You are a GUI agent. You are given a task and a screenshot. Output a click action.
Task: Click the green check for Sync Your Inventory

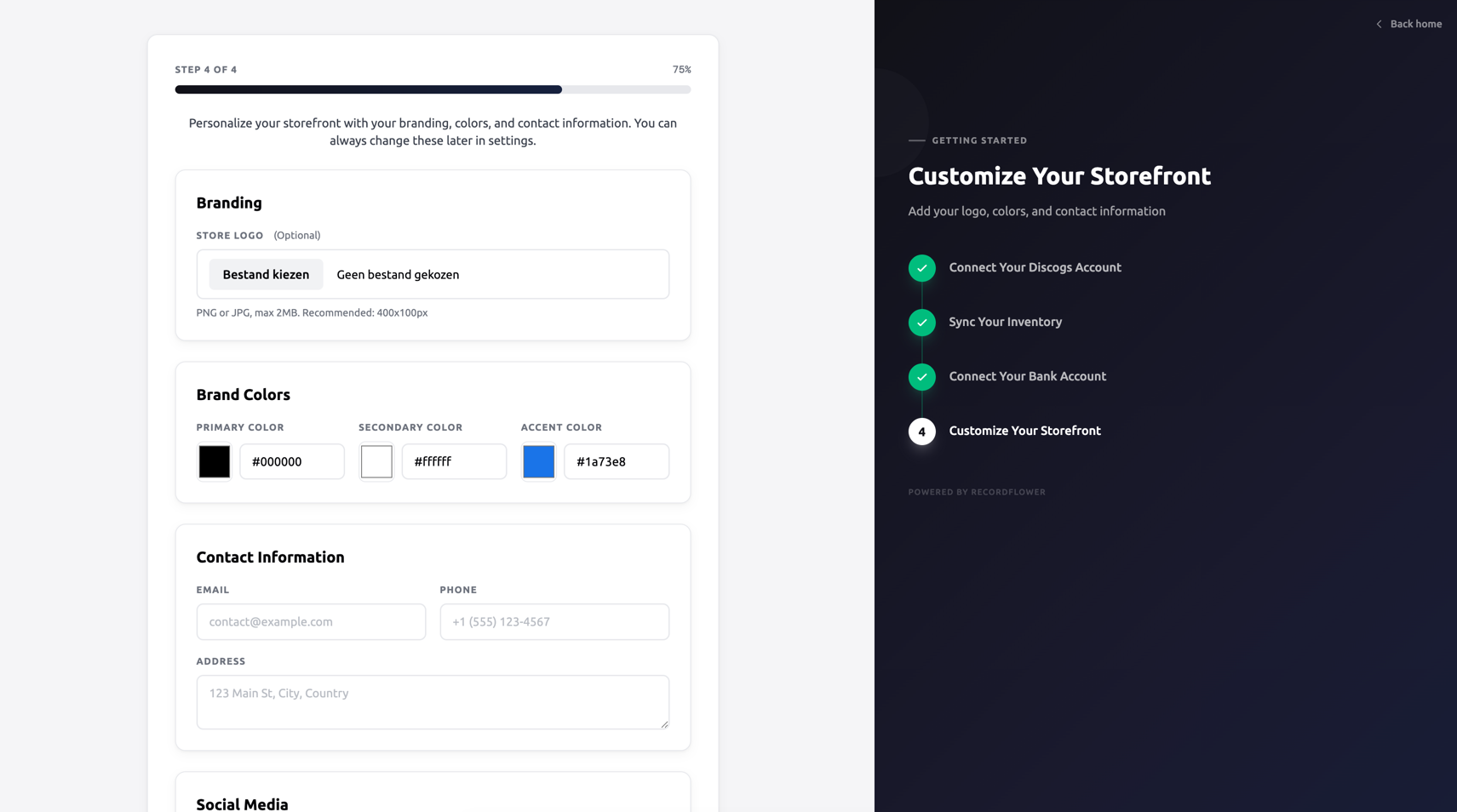point(921,323)
